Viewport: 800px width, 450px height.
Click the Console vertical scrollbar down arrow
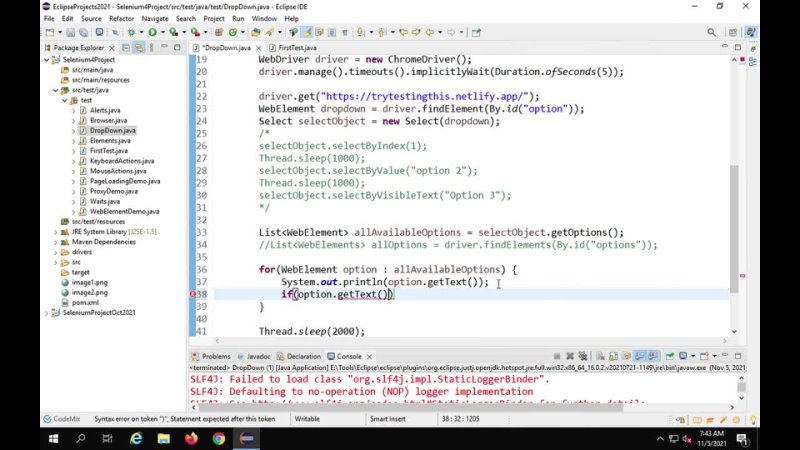click(741, 398)
